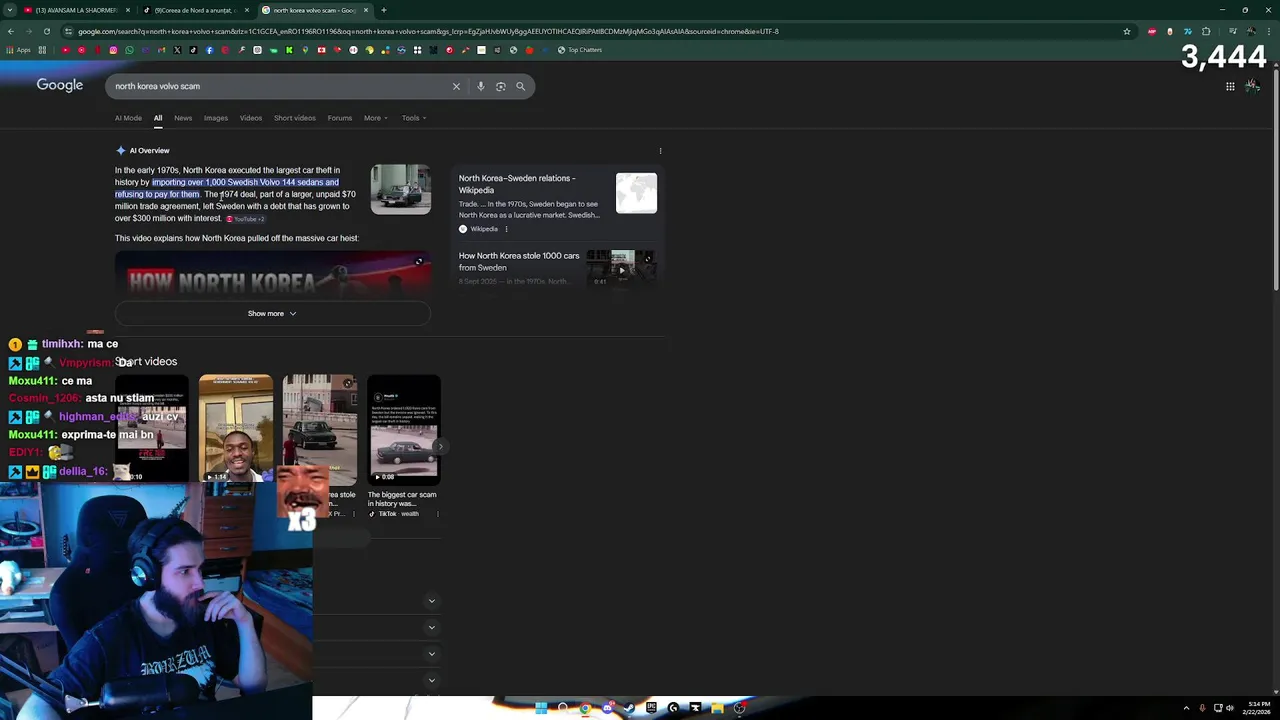The image size is (1280, 720).
Task: Open Top Chatters bookmark
Action: tap(580, 50)
